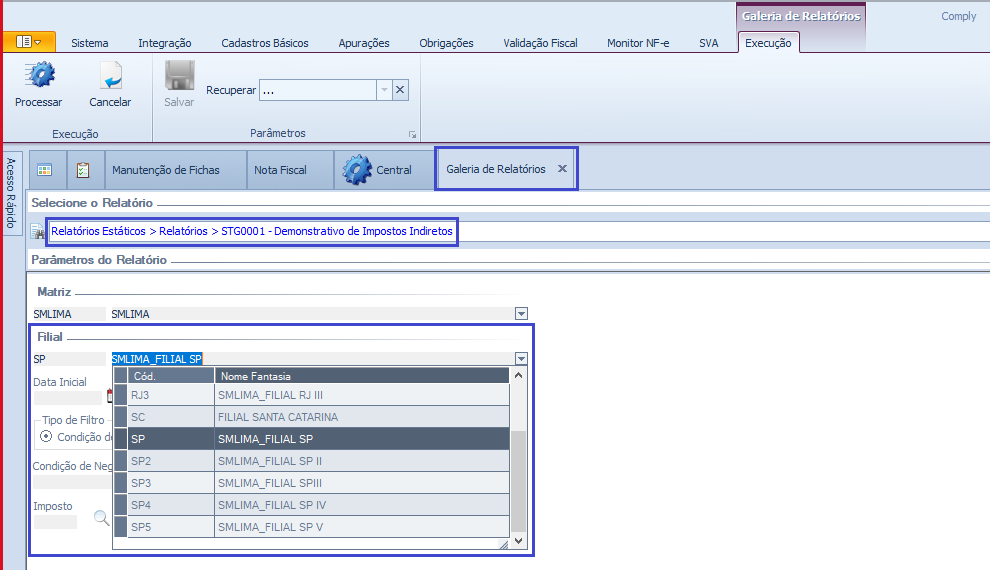The image size is (990, 570).
Task: Click the Salvar floppy disk icon
Action: tap(179, 76)
